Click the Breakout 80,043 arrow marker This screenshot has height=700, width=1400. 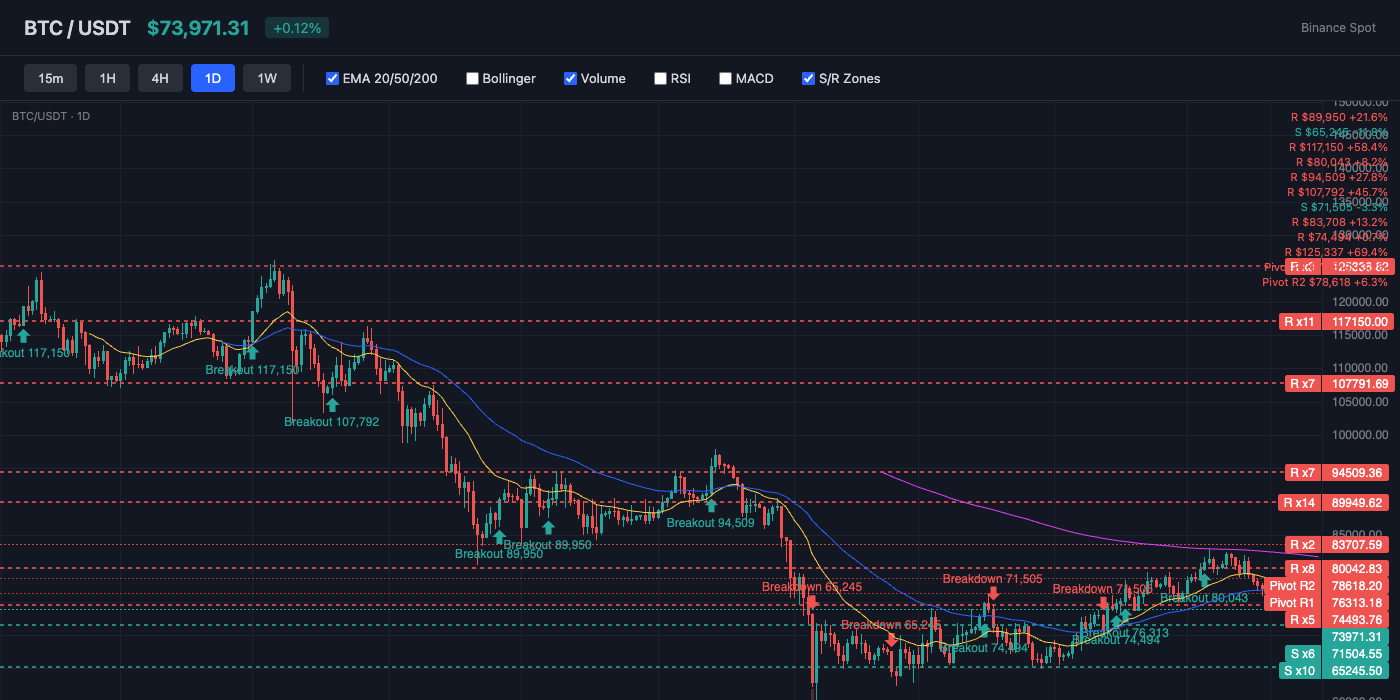(1205, 580)
